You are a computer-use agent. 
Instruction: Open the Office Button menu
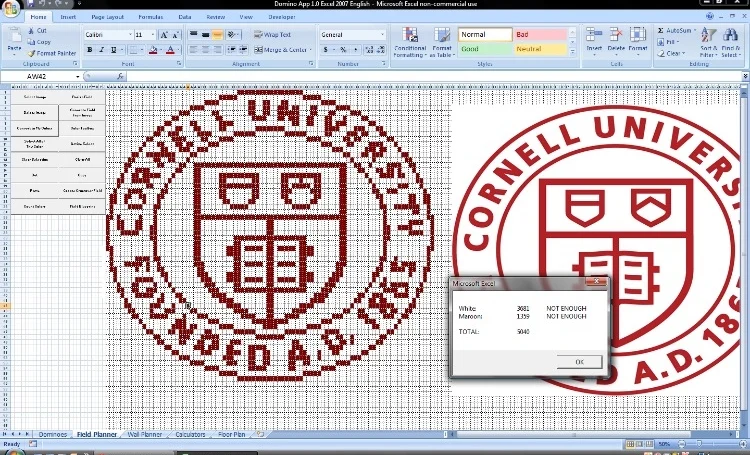click(11, 8)
